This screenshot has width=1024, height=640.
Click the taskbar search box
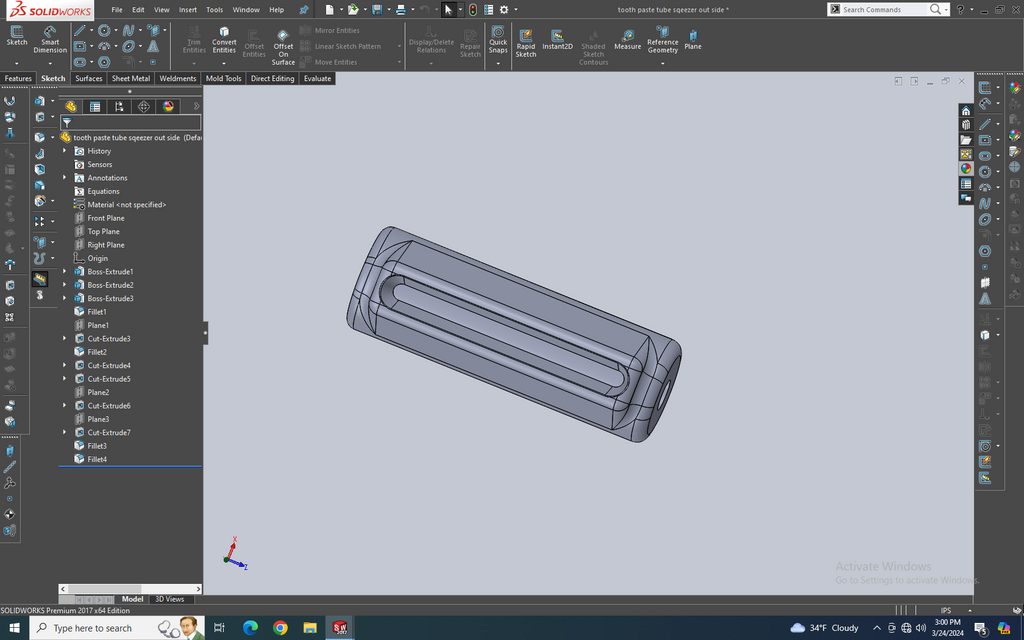pyautogui.click(x=118, y=628)
